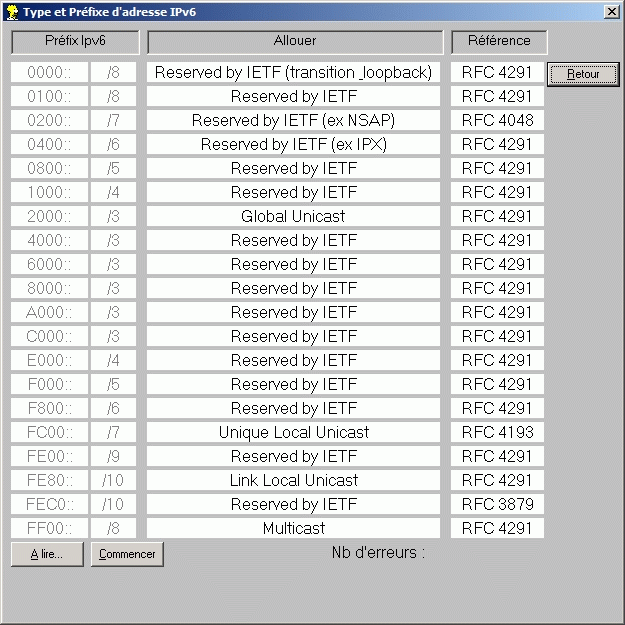The width and height of the screenshot is (625, 625).
Task: Click the FE80:: prefix field
Action: pos(49,481)
